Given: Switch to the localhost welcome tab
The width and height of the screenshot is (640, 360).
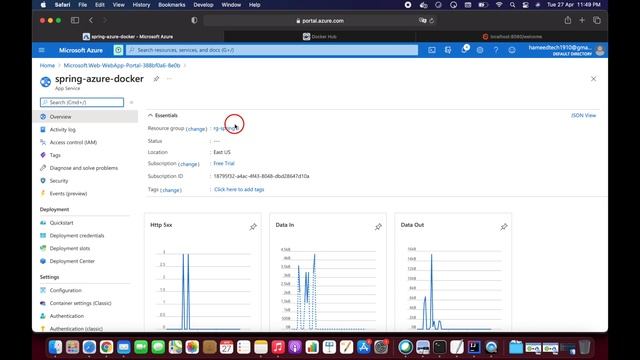Looking at the screenshot, I should tap(512, 36).
